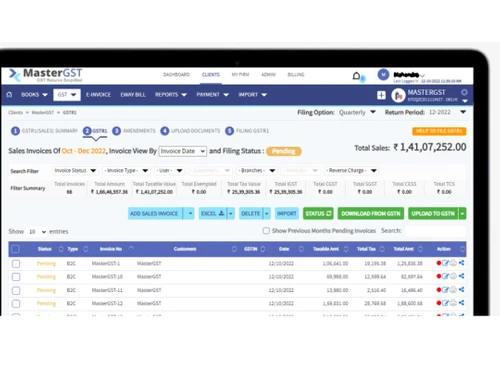
Task: Click the Delete button
Action: 251,213
